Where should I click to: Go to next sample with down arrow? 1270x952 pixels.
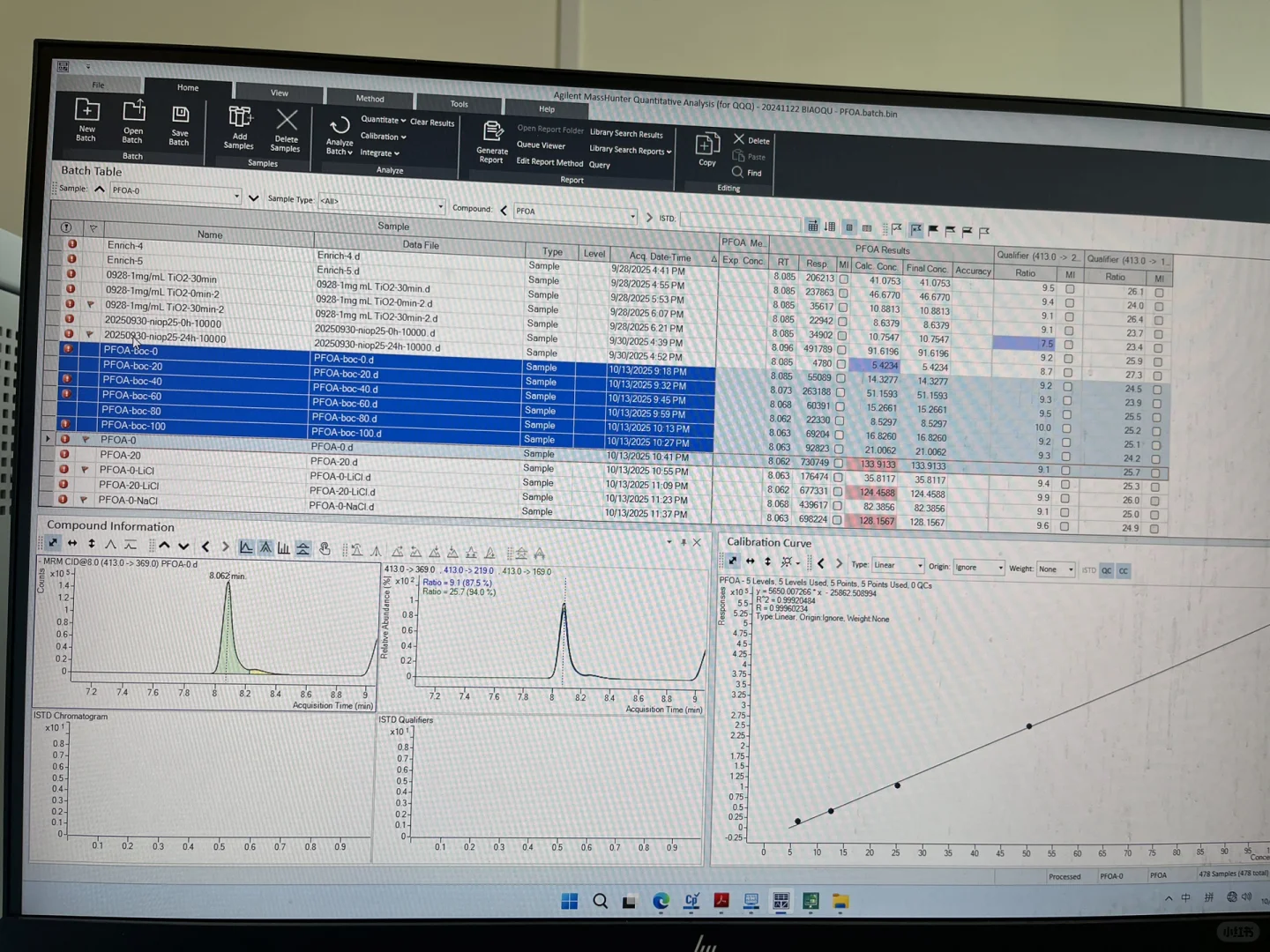click(254, 198)
